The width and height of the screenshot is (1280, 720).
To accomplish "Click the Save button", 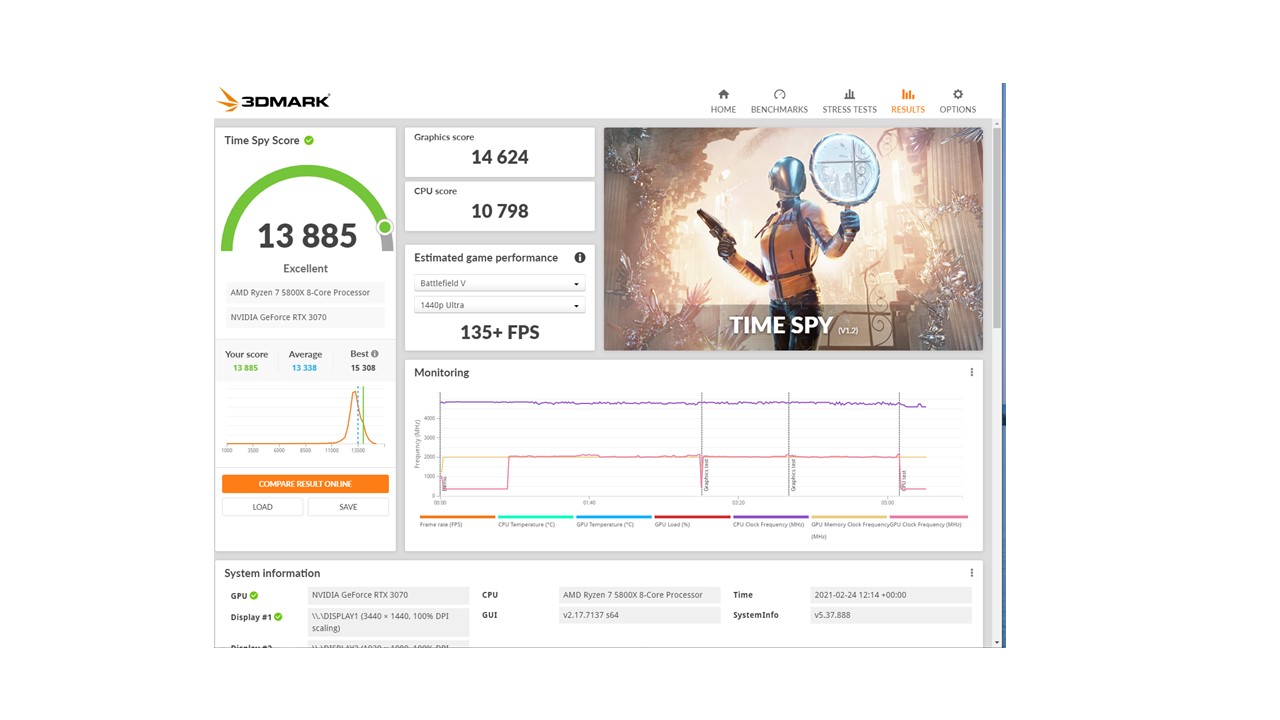I will [348, 507].
